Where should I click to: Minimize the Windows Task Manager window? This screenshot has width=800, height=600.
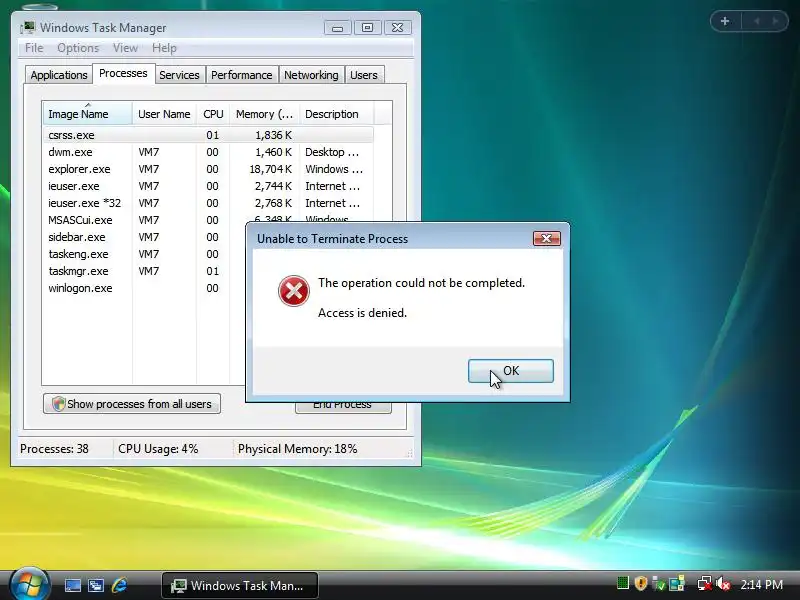[x=337, y=28]
